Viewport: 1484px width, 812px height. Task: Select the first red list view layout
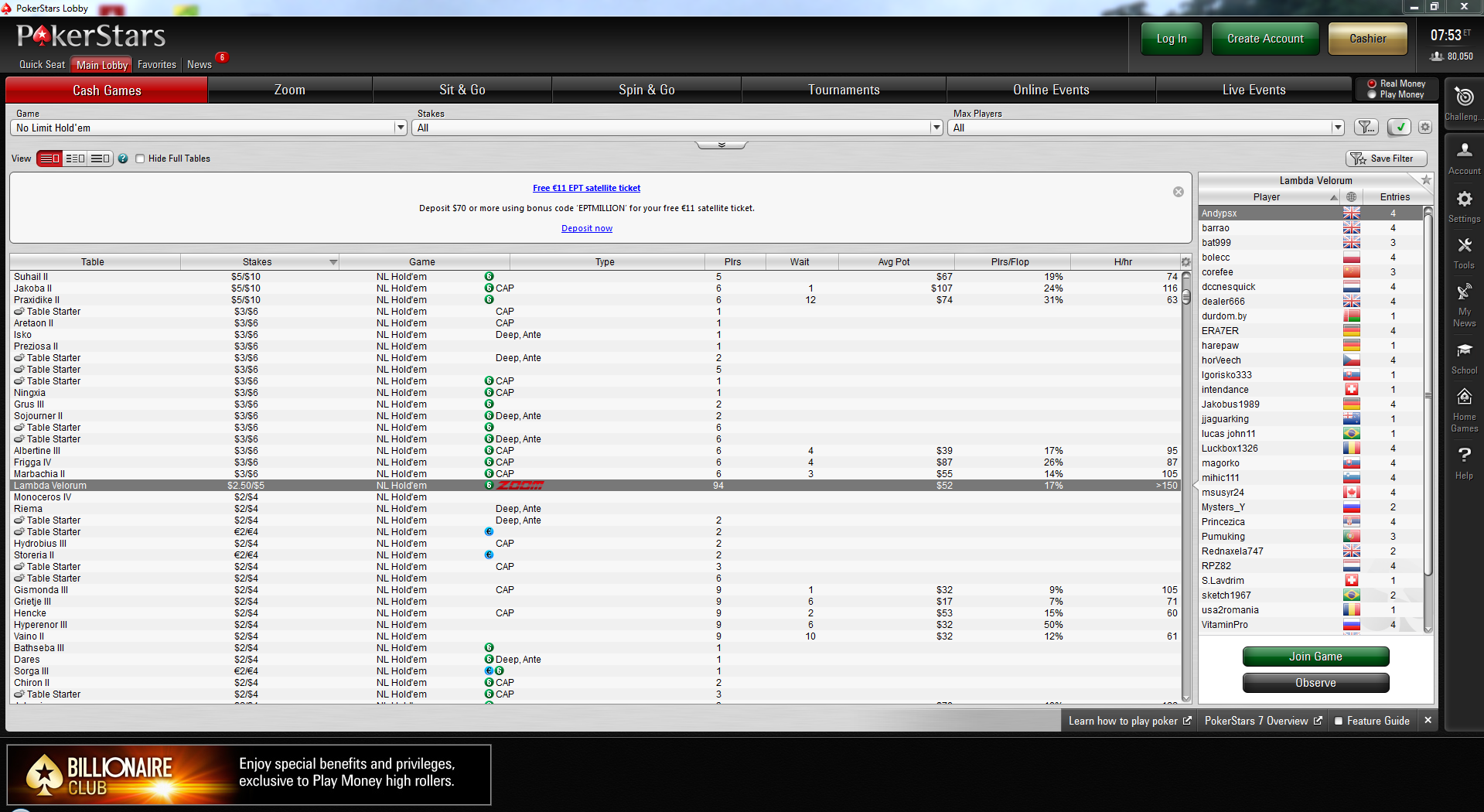49,159
